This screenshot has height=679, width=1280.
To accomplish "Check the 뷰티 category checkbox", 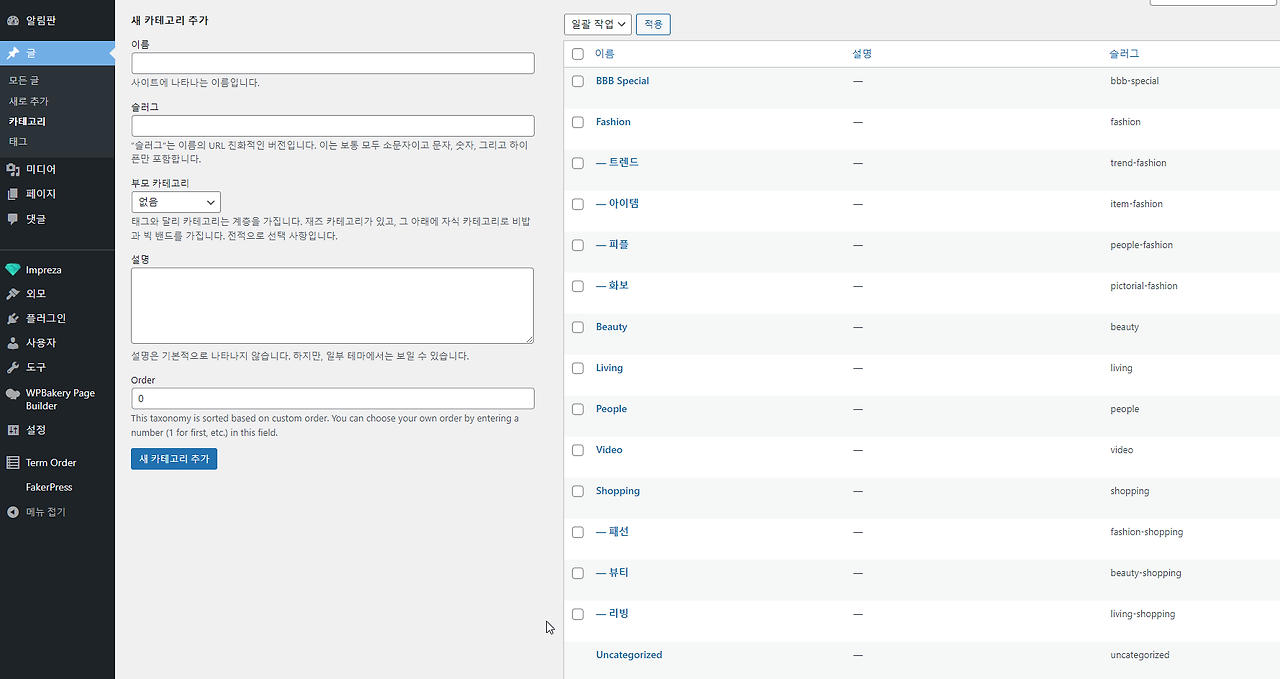I will coord(578,573).
